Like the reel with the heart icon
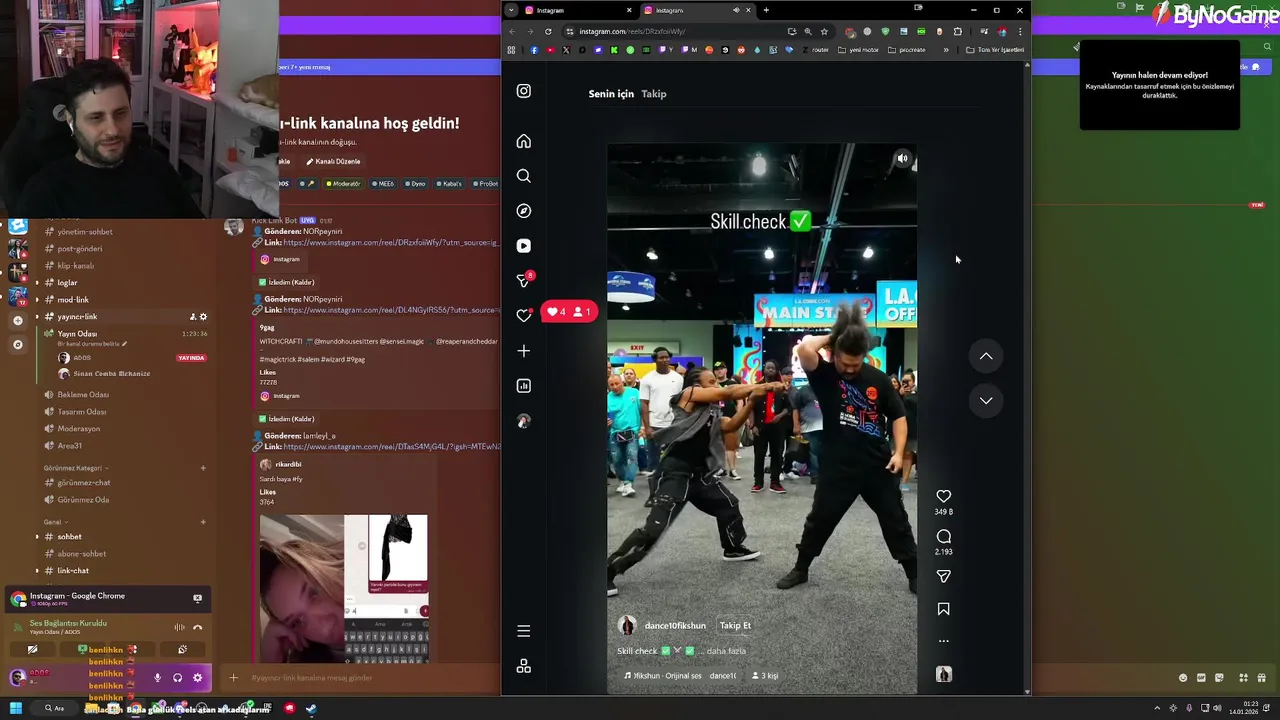Screen dimensions: 1280x720 coord(943,496)
